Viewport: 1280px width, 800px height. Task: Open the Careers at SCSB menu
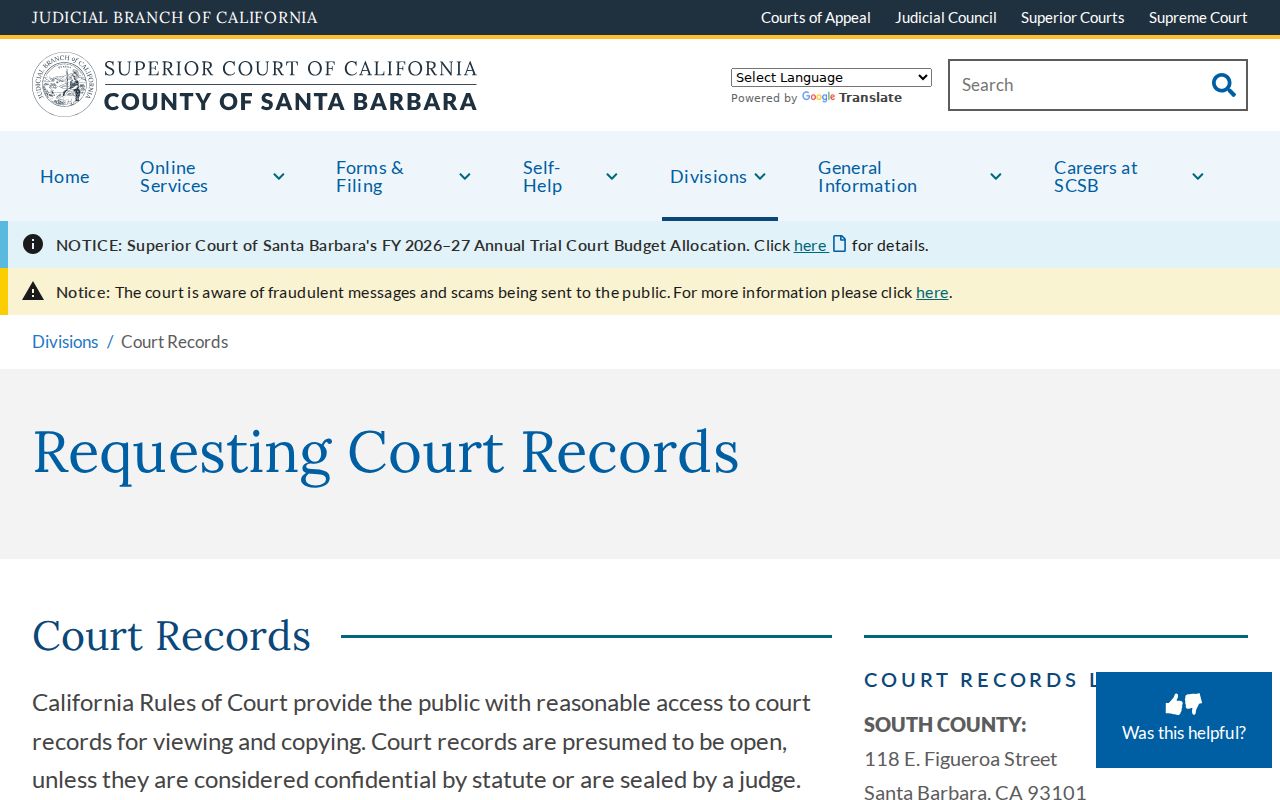1096,177
